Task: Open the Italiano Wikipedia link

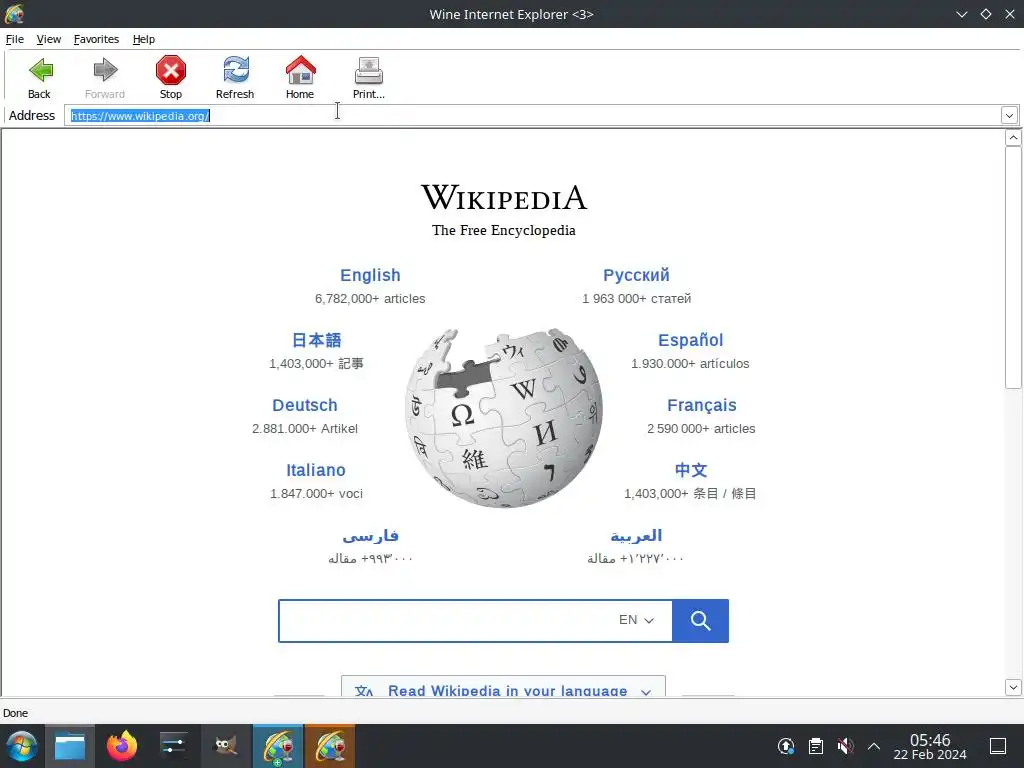Action: pyautogui.click(x=316, y=470)
